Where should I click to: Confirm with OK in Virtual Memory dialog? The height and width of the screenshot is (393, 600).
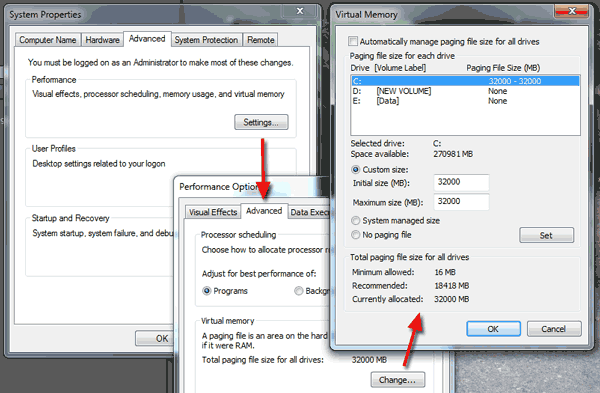click(x=493, y=329)
